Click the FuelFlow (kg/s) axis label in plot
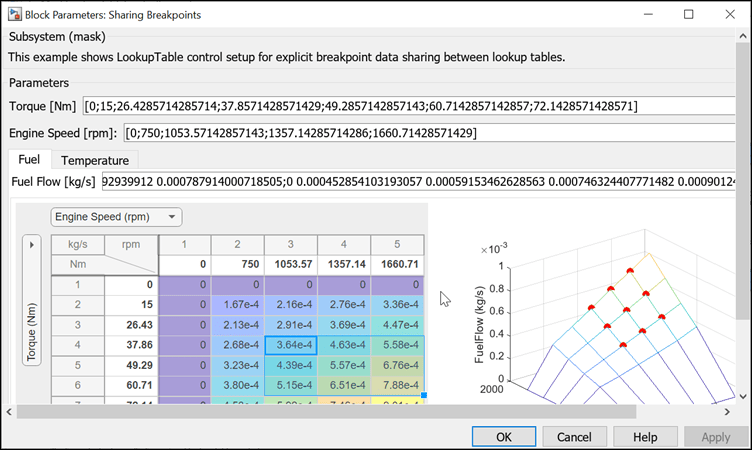 click(479, 324)
